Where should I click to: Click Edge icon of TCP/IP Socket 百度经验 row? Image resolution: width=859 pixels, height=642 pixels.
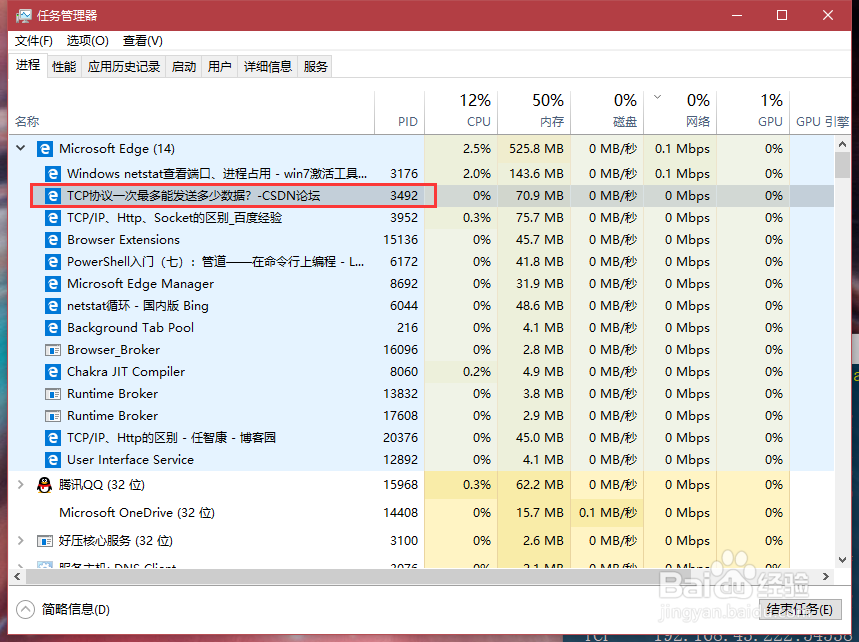[x=53, y=217]
